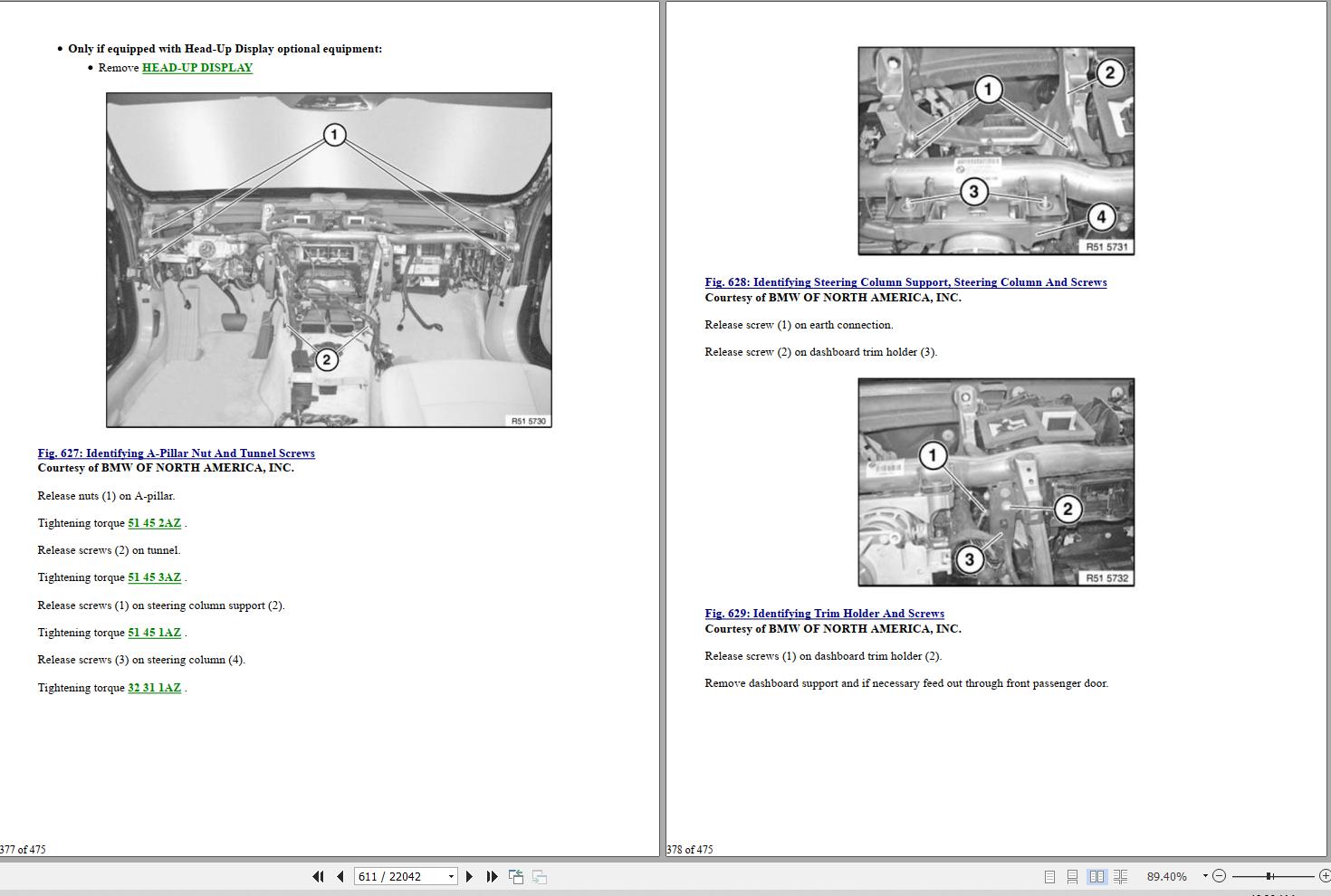
Task: Click 'Release nuts (1) on A-pillar.' text
Action: (x=106, y=496)
